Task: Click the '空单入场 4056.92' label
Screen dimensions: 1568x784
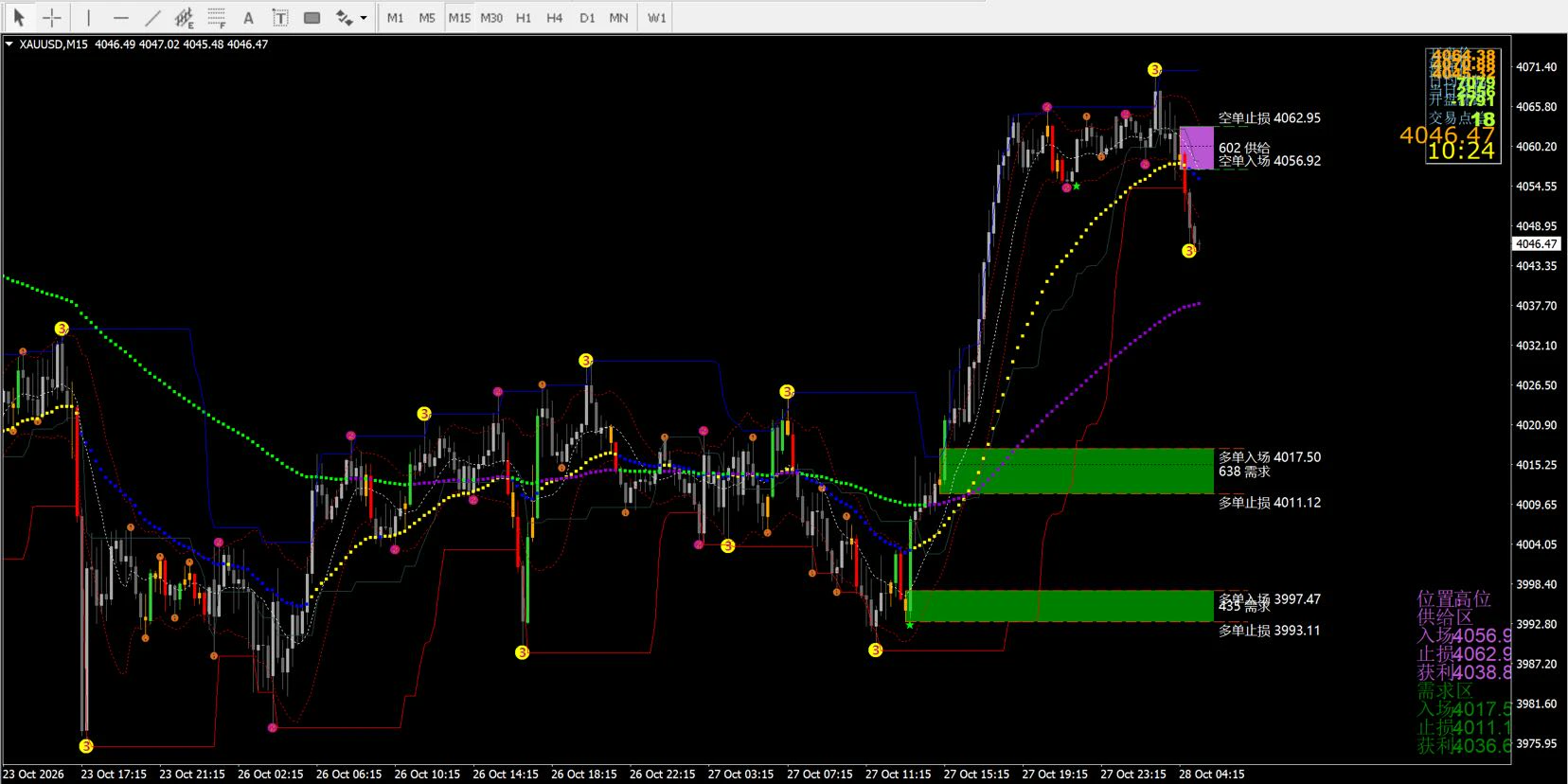Action: pyautogui.click(x=1269, y=161)
